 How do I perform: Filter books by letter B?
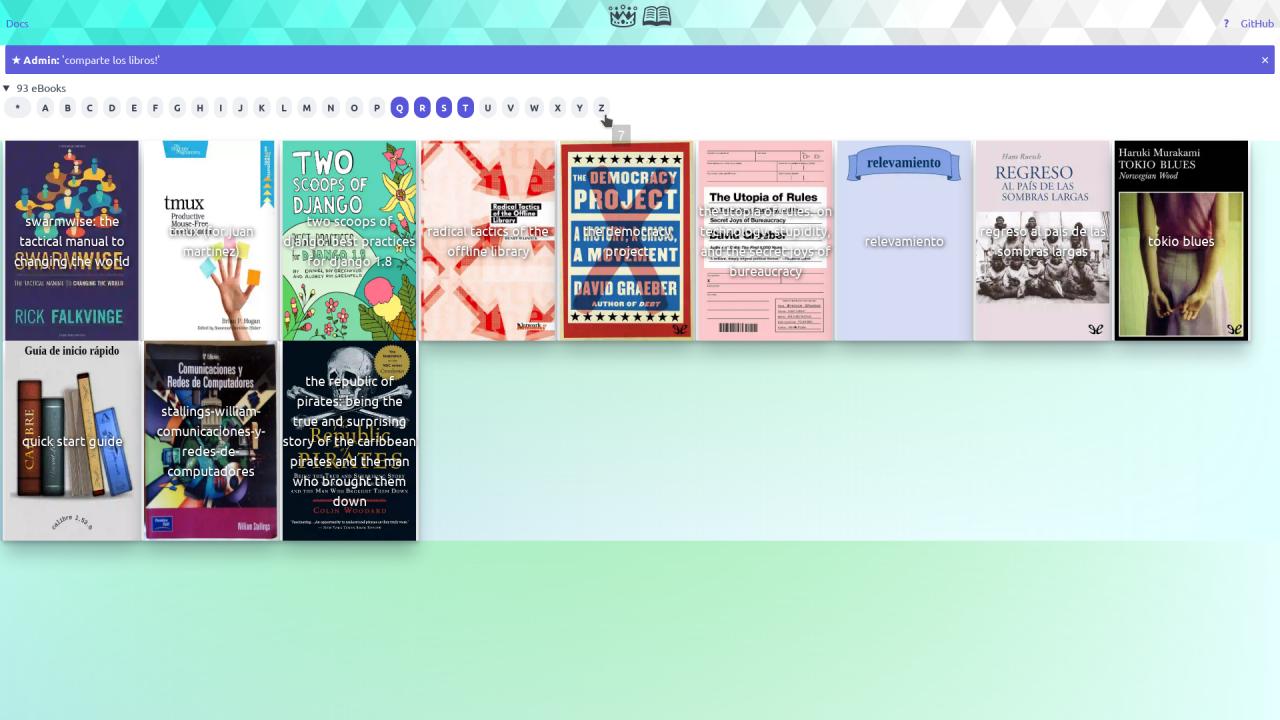click(x=68, y=108)
